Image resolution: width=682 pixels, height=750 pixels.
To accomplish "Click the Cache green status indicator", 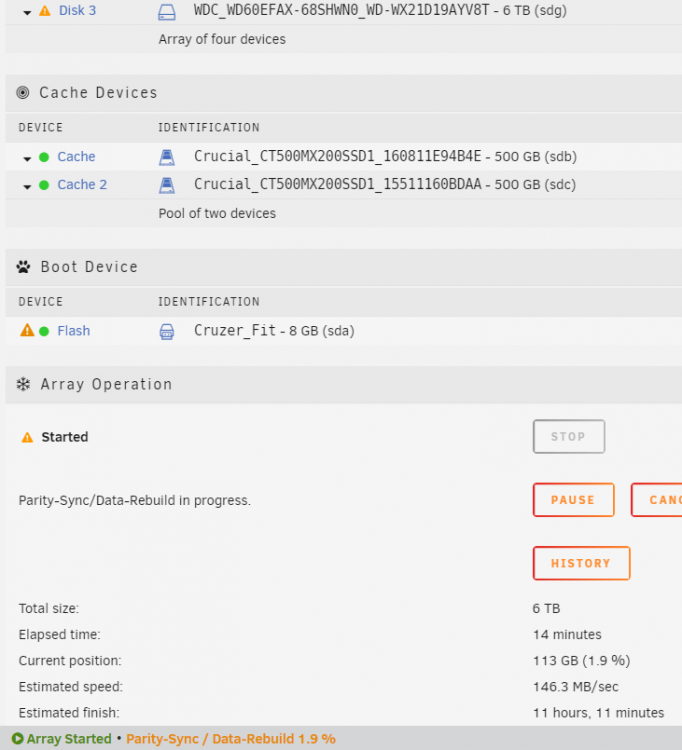I will 44,157.
